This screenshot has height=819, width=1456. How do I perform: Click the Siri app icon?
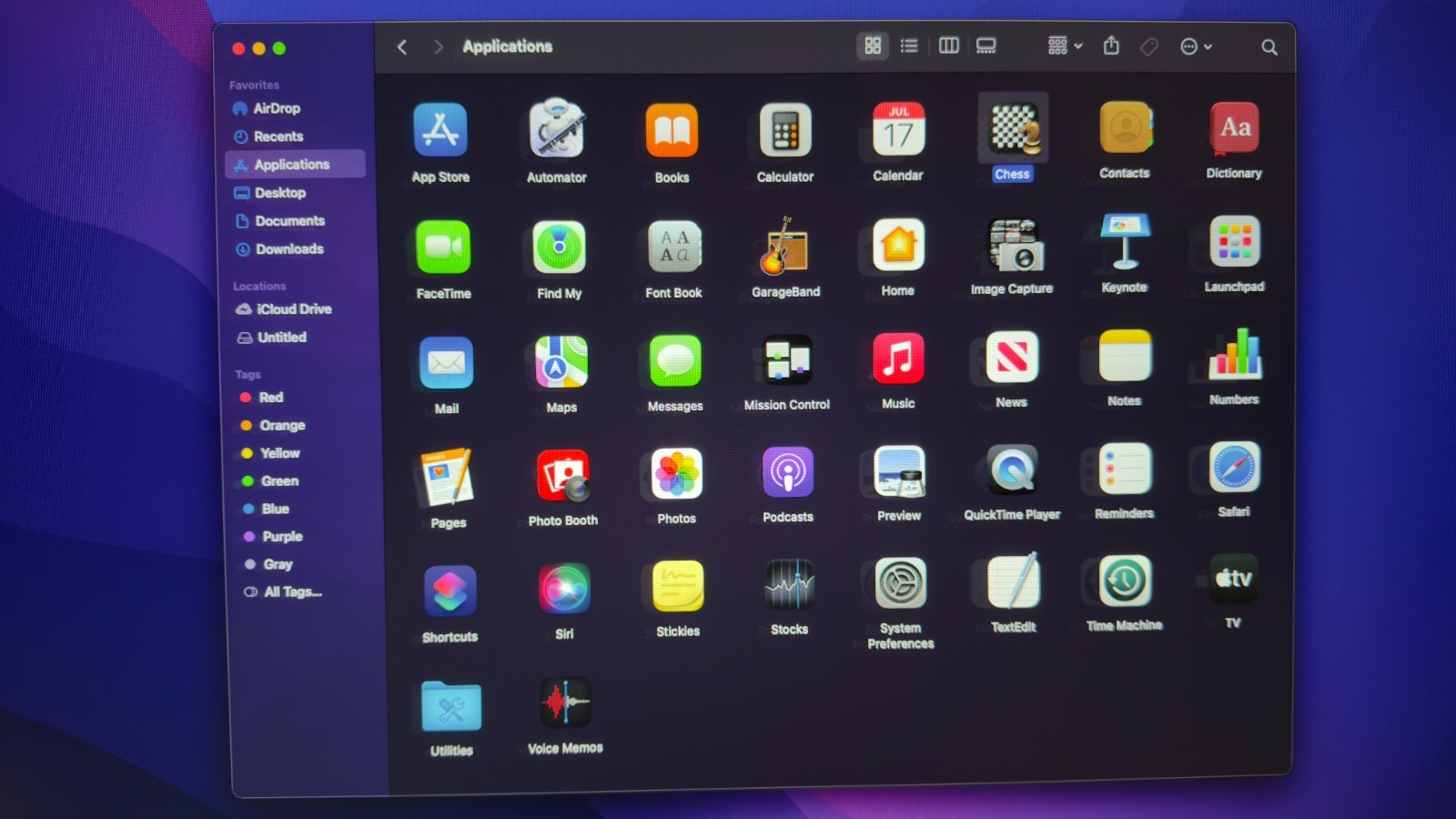(564, 589)
